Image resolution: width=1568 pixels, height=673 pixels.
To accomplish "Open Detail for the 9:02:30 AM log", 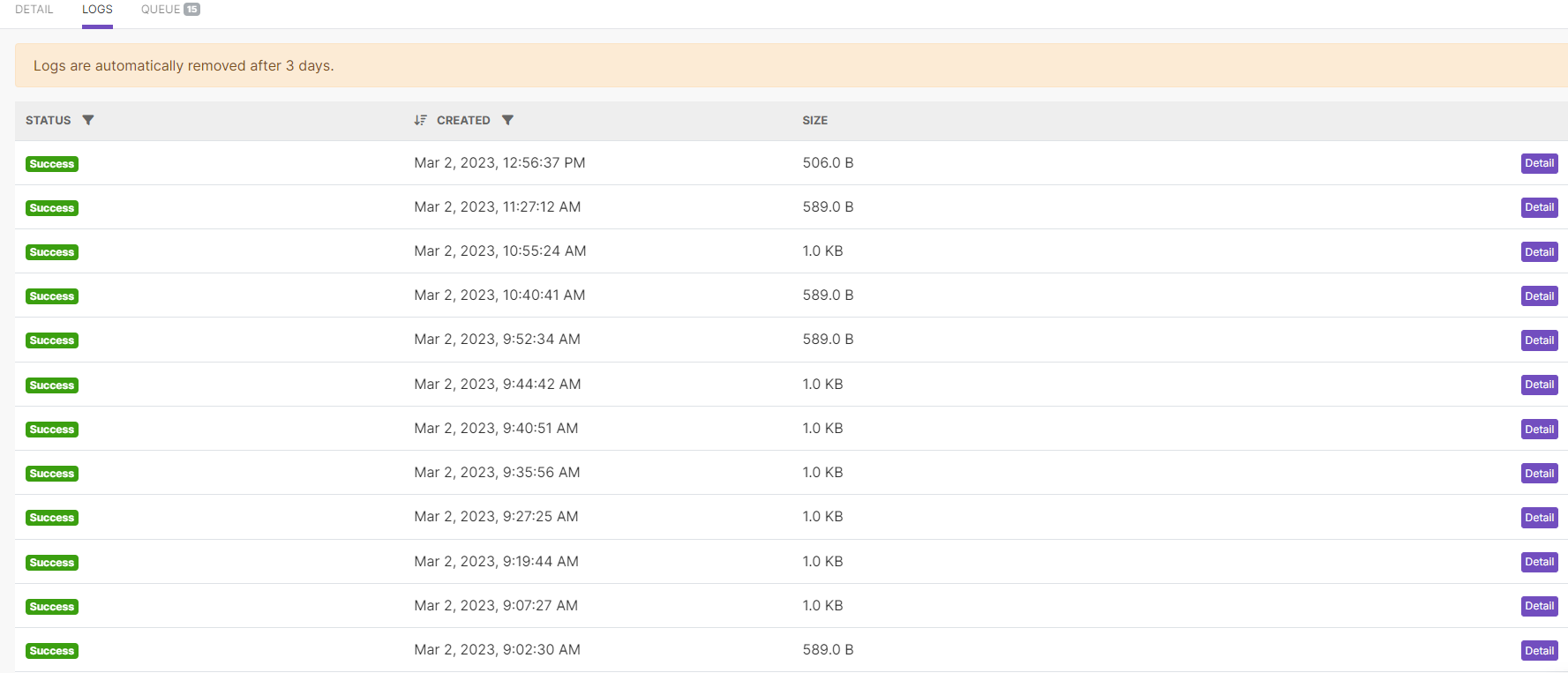I will click(x=1539, y=651).
